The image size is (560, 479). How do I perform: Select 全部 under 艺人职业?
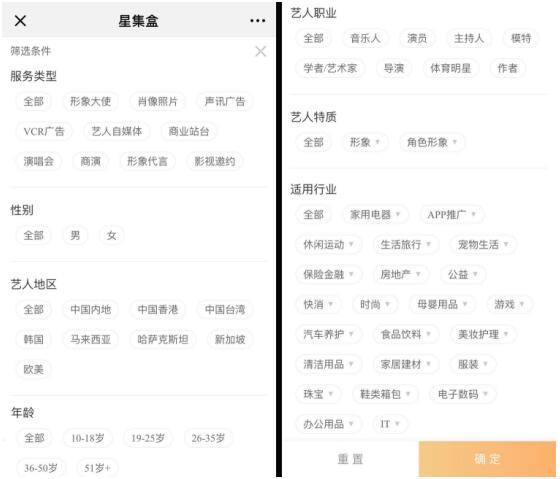point(314,38)
